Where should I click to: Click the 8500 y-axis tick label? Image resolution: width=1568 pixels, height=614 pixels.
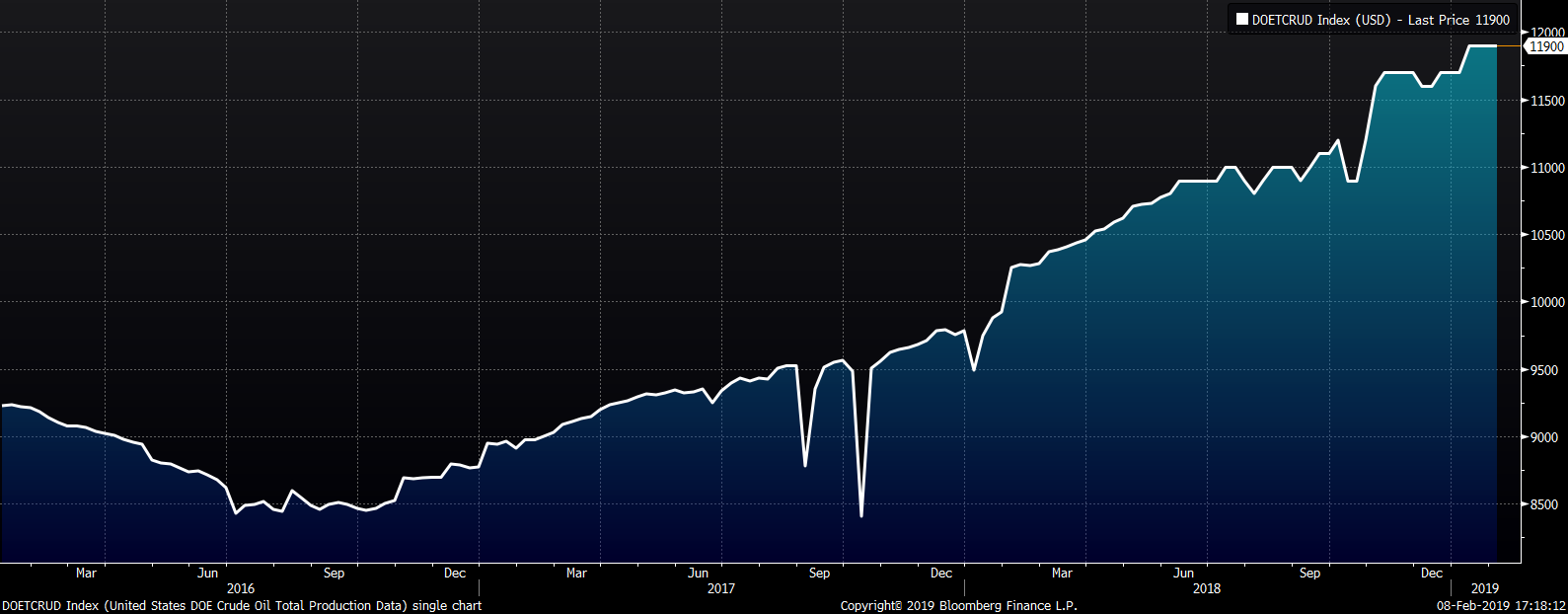[x=1546, y=505]
